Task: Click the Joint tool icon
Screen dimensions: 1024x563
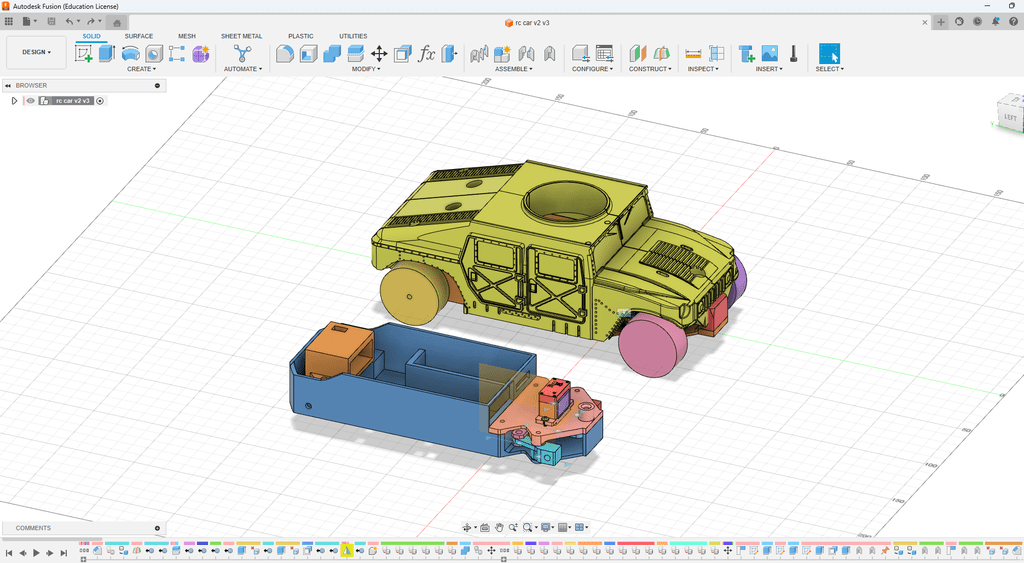Action: click(x=479, y=54)
